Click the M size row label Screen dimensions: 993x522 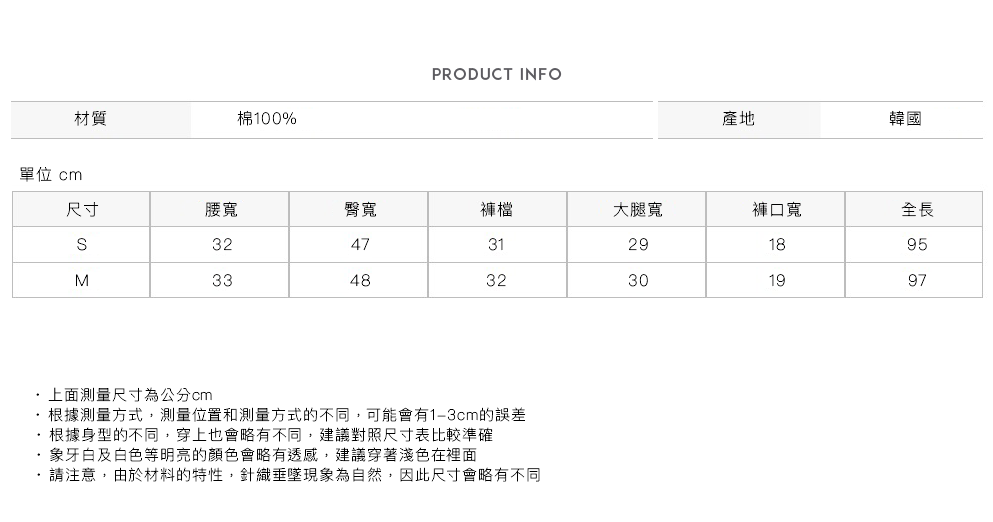[81, 281]
